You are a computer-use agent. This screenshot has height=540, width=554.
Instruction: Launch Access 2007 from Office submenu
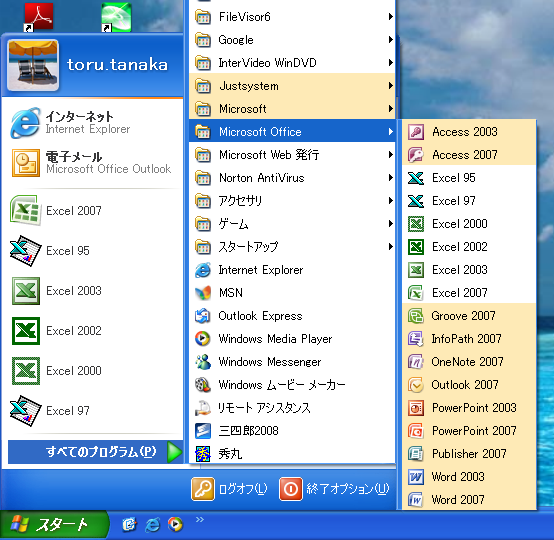pyautogui.click(x=469, y=155)
